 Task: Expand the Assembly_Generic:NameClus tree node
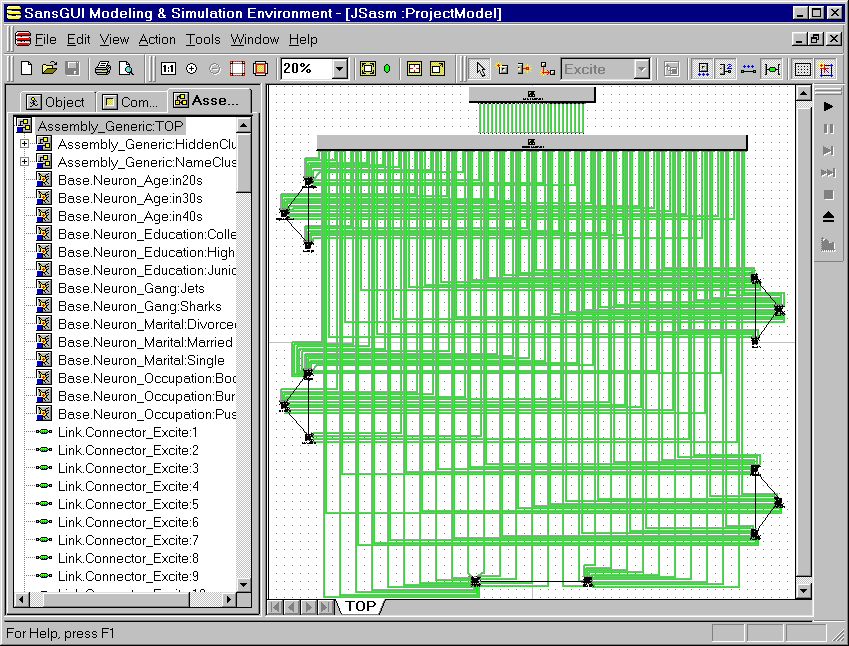coord(24,162)
